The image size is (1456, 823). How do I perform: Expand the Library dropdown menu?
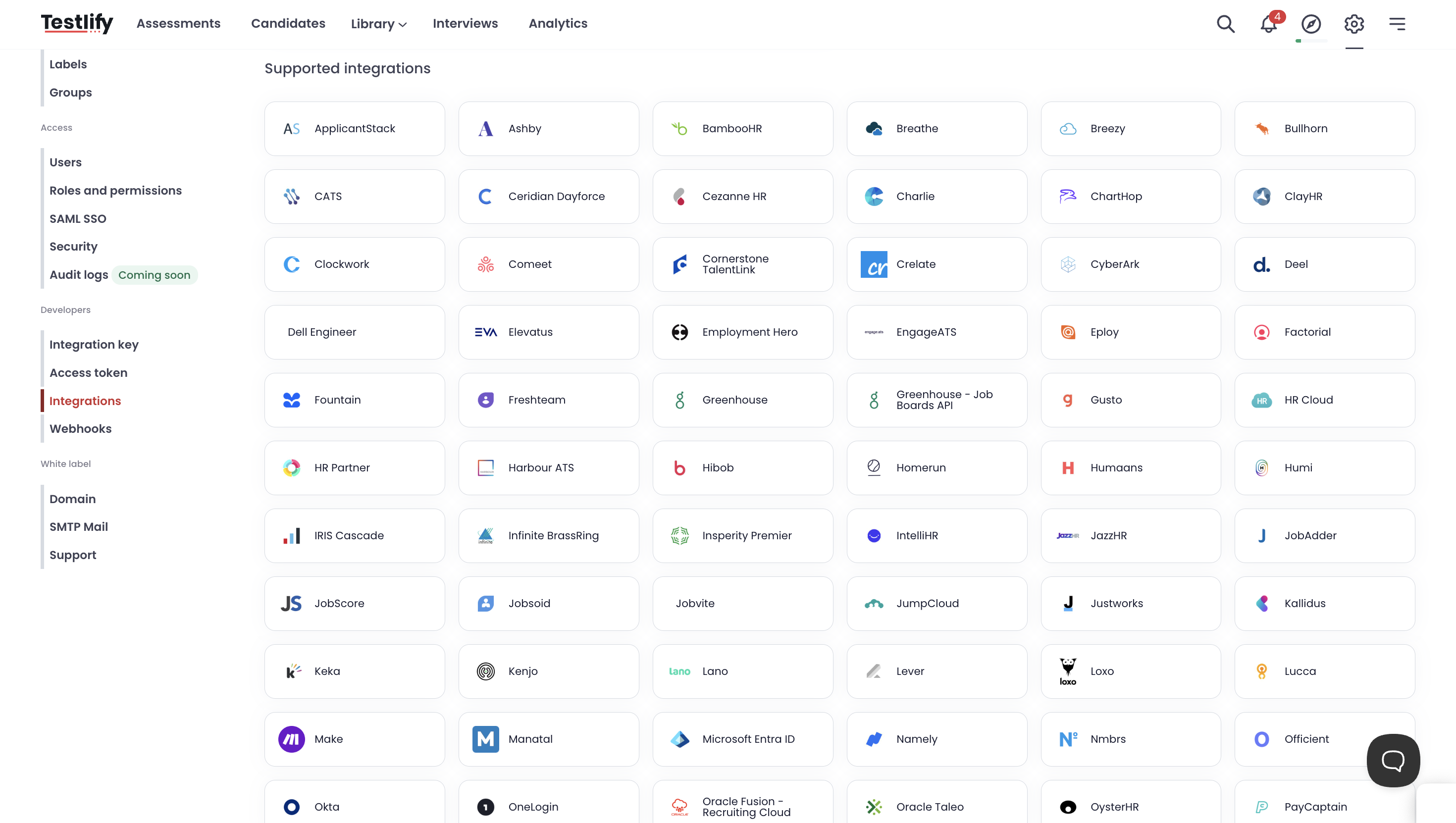point(379,24)
